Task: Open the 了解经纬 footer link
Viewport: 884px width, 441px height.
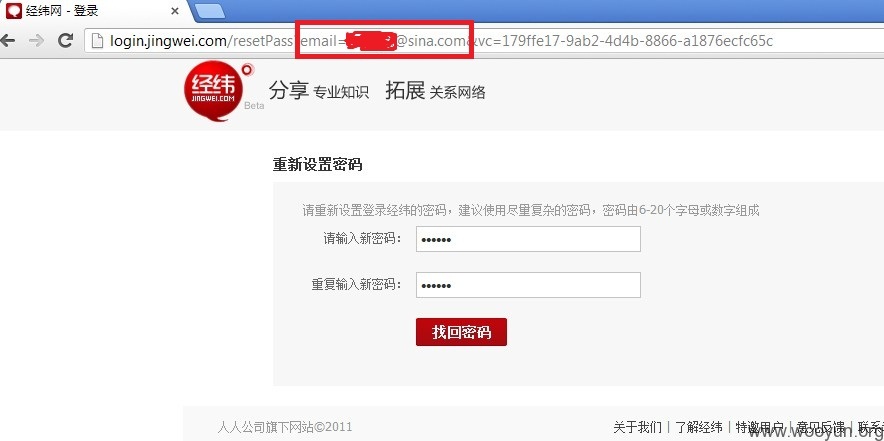Action: (698, 427)
